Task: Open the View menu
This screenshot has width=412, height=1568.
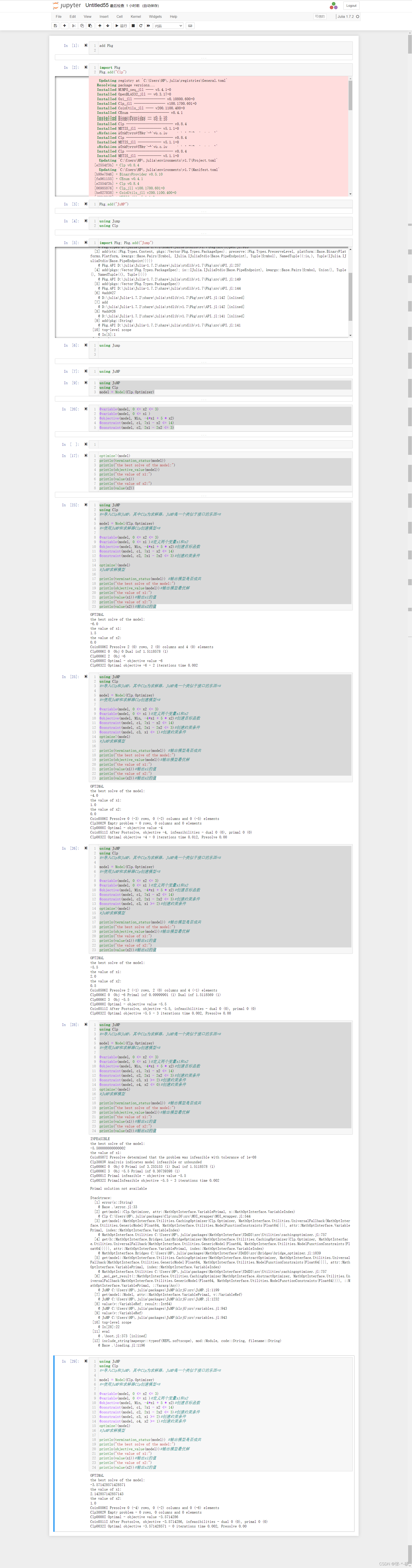Action: [x=88, y=16]
